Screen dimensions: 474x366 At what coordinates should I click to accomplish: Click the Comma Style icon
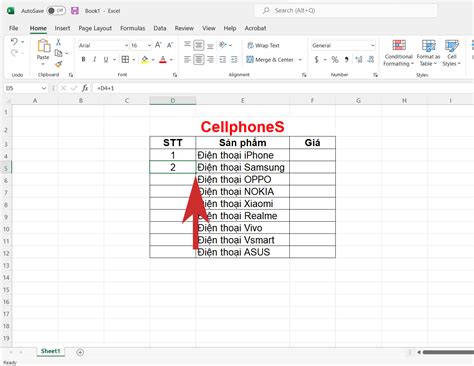[x=347, y=60]
